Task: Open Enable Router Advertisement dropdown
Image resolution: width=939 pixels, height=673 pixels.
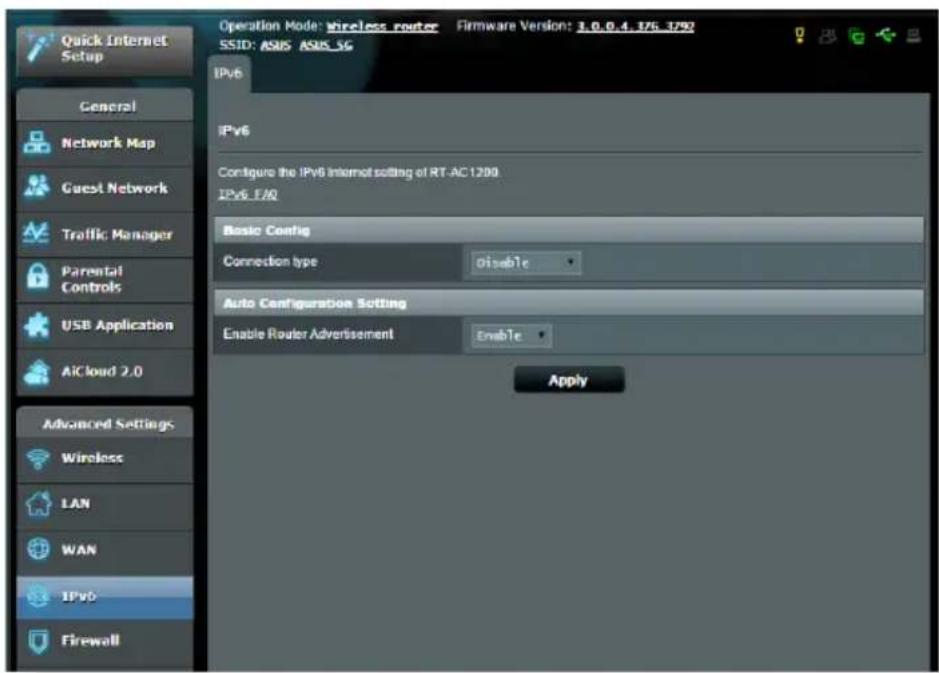Action: [511, 335]
